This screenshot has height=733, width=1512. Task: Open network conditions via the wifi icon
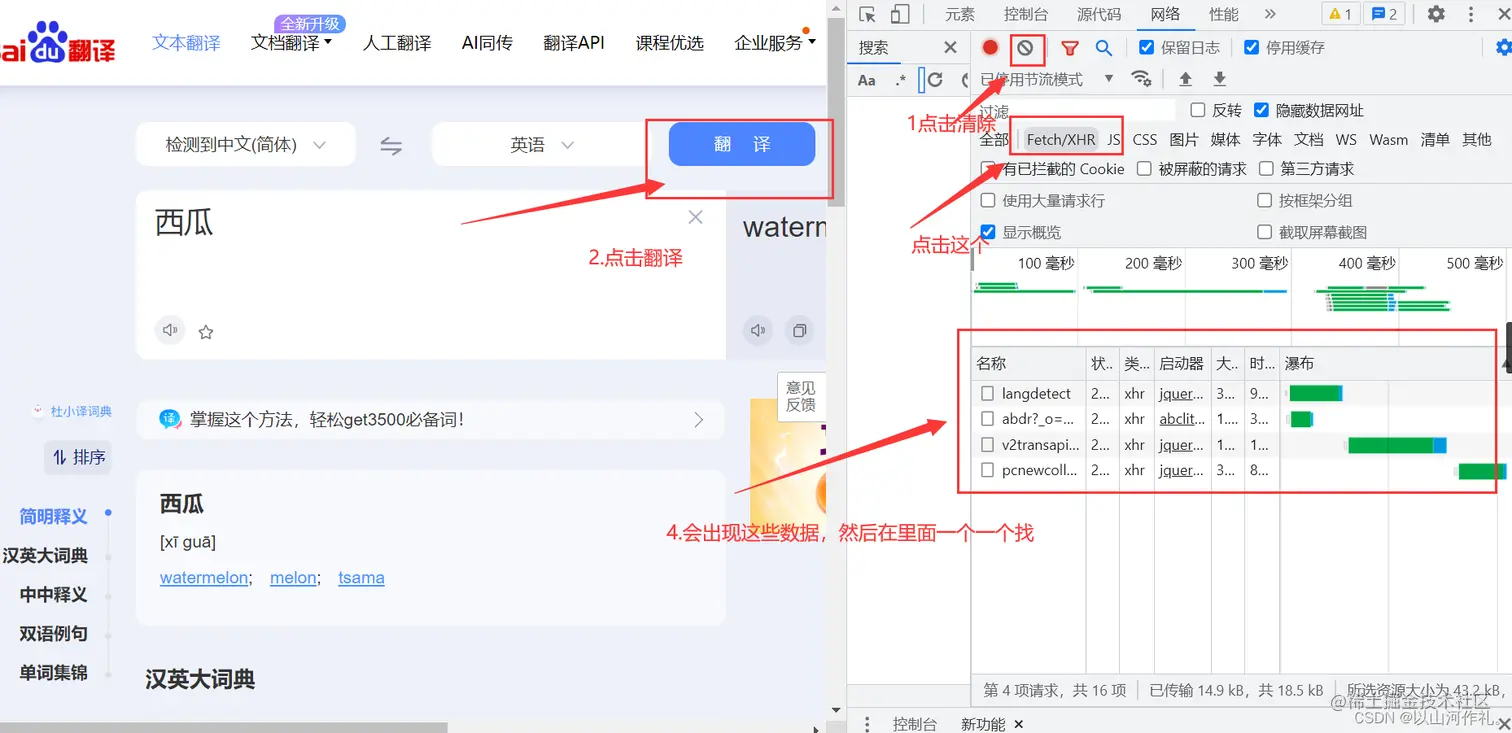click(1142, 79)
